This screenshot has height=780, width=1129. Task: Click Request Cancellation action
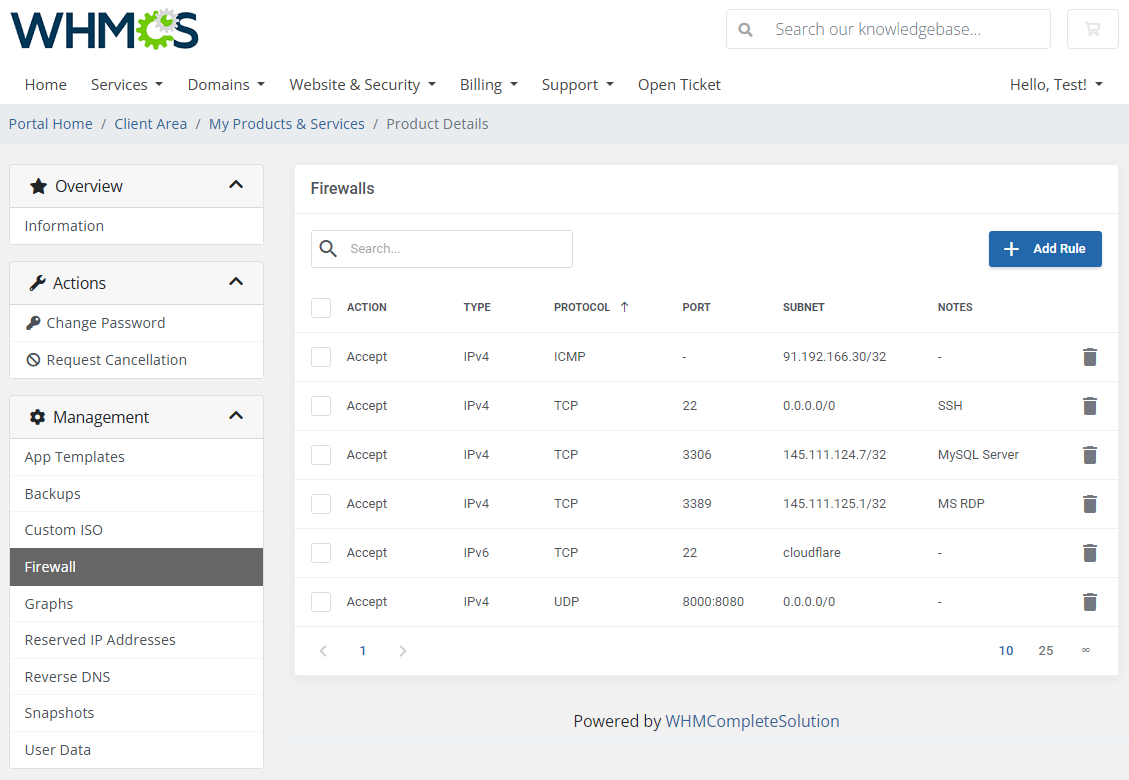136,359
